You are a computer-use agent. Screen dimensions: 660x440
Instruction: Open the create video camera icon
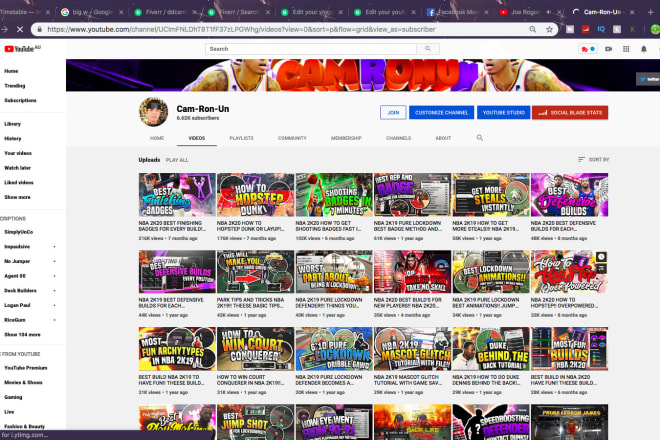click(x=608, y=49)
